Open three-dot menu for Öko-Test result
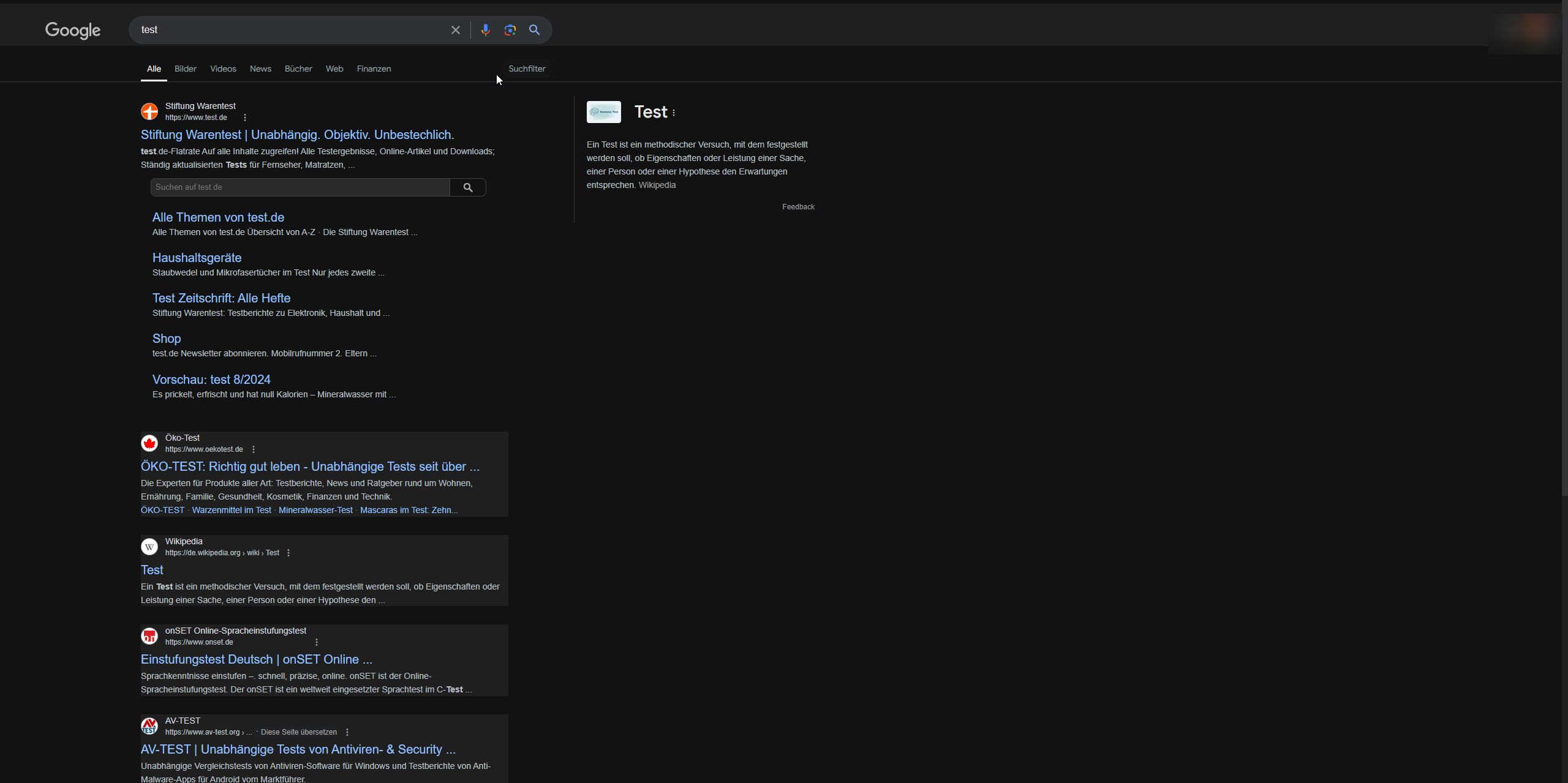Screen dimensions: 1568x783 254,449
